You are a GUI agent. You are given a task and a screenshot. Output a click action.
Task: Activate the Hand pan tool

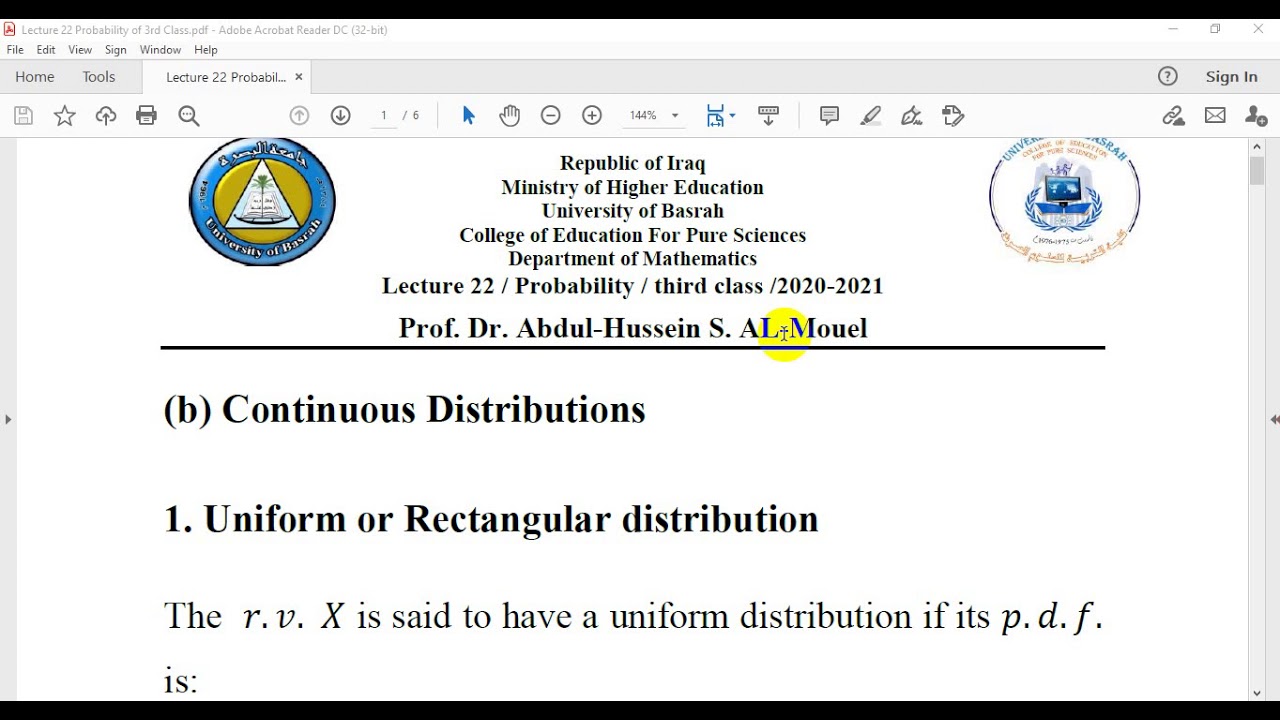tap(510, 116)
